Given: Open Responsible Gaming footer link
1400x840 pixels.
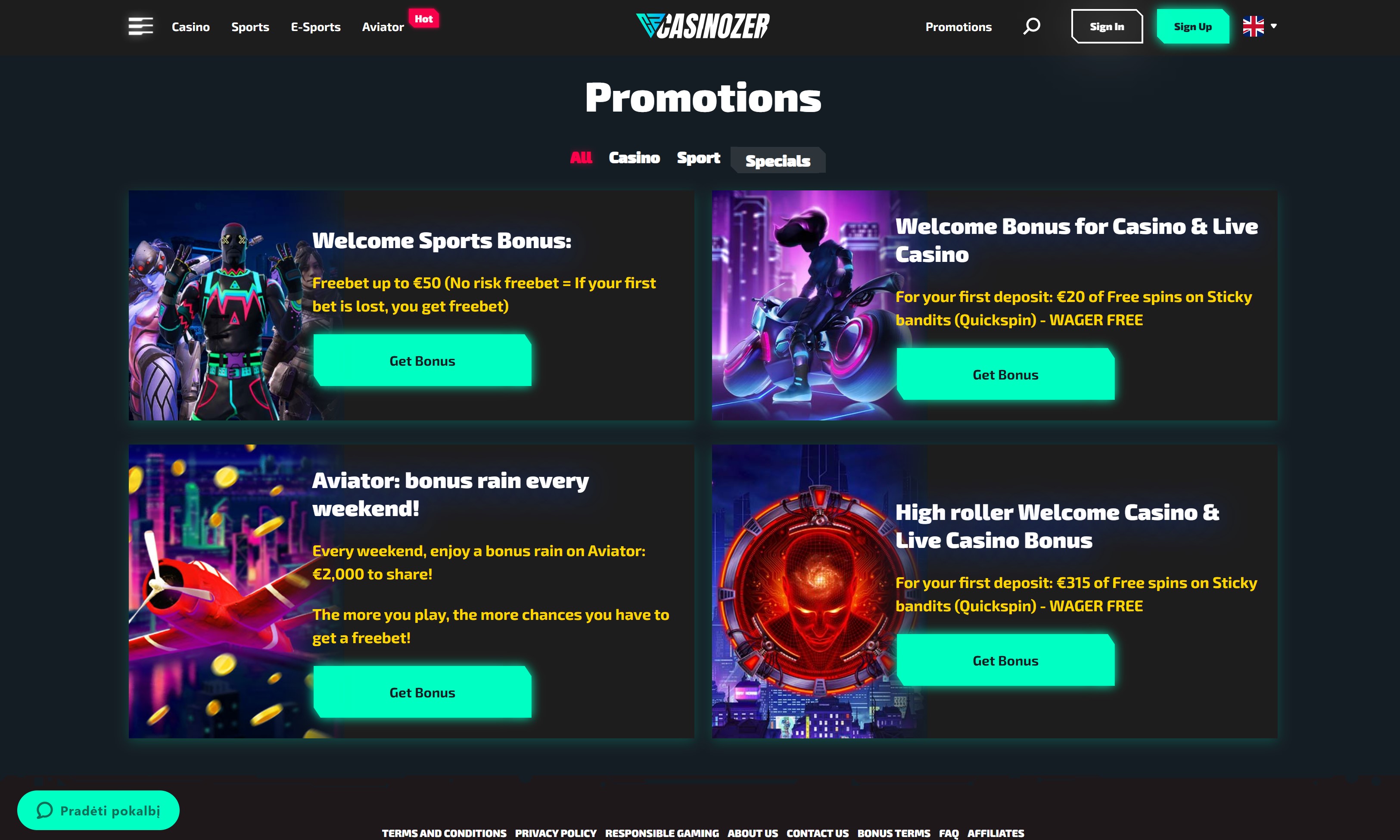Looking at the screenshot, I should (662, 833).
